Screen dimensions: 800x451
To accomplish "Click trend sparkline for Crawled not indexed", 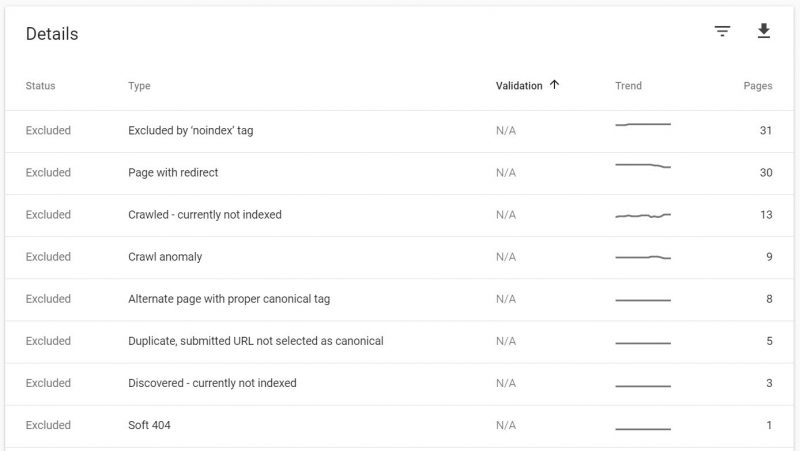I will pos(643,216).
